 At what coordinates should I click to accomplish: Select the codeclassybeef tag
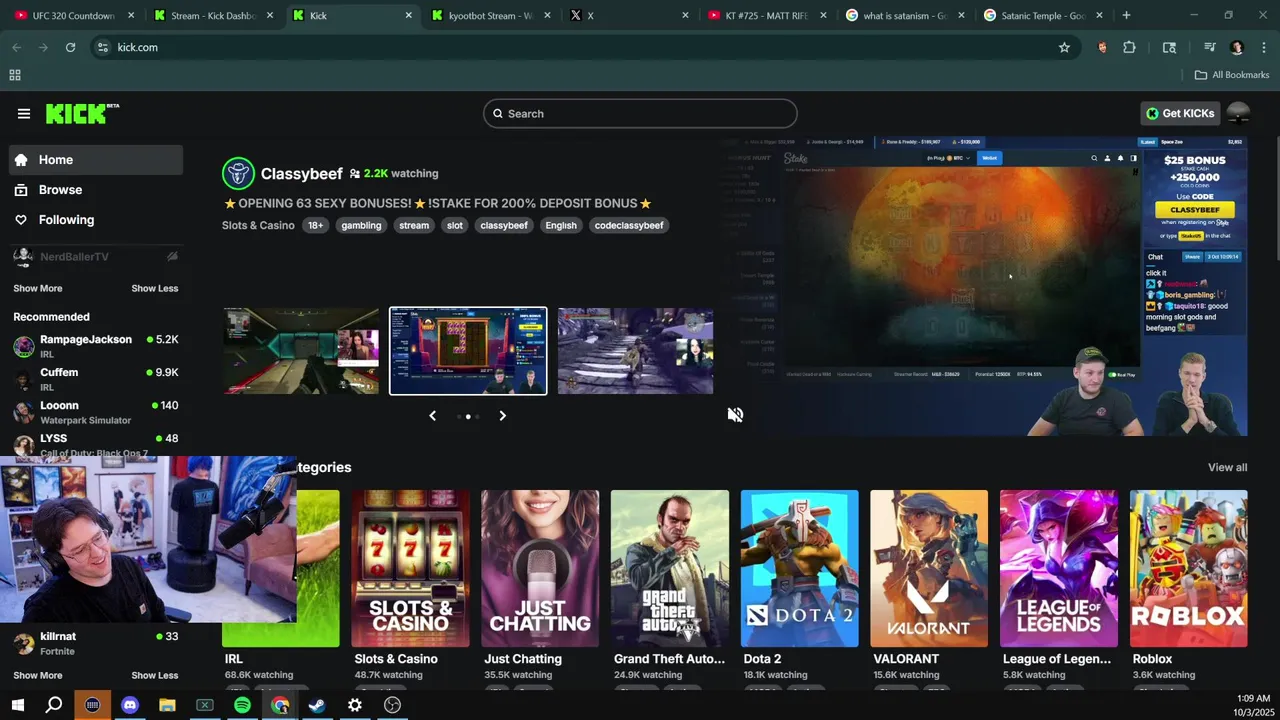click(x=629, y=225)
